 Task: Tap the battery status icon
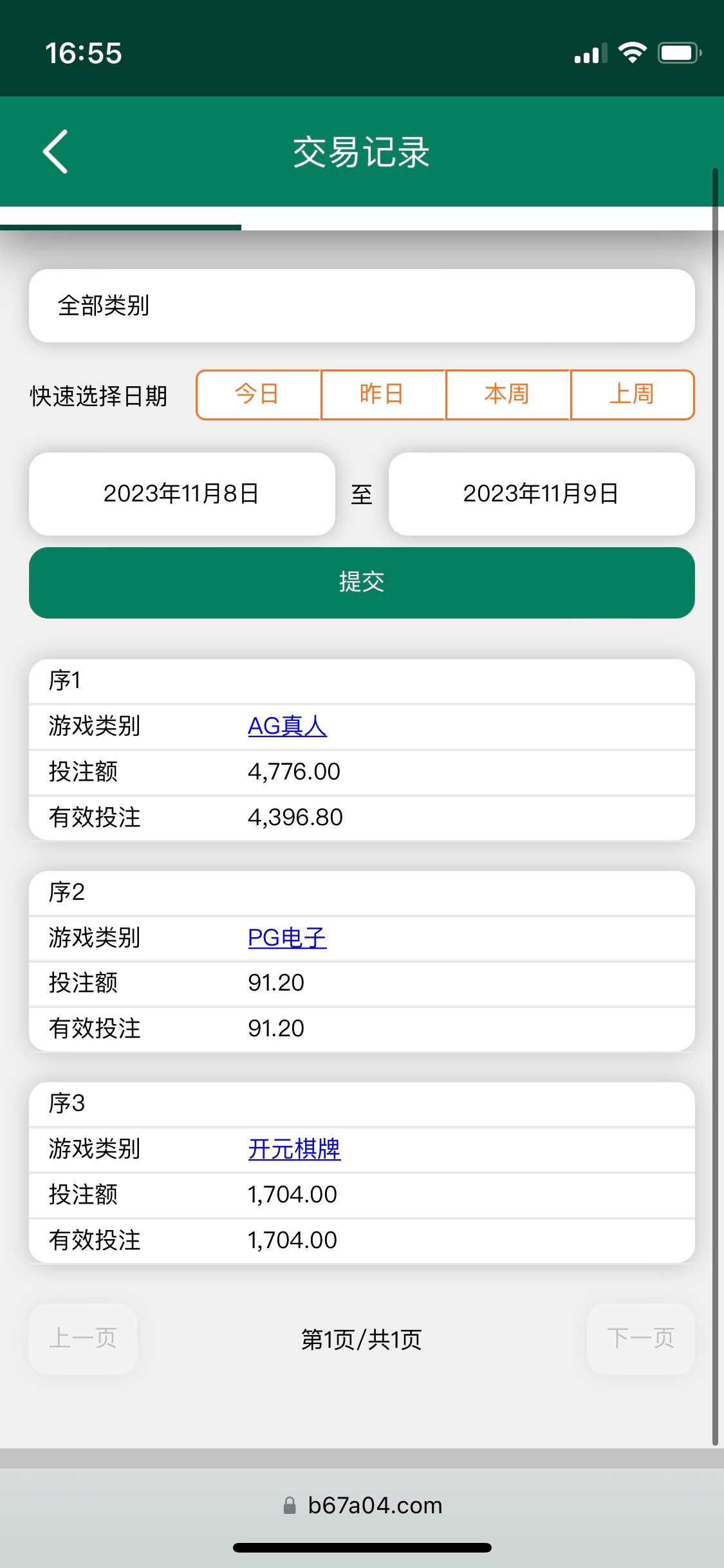(x=679, y=53)
